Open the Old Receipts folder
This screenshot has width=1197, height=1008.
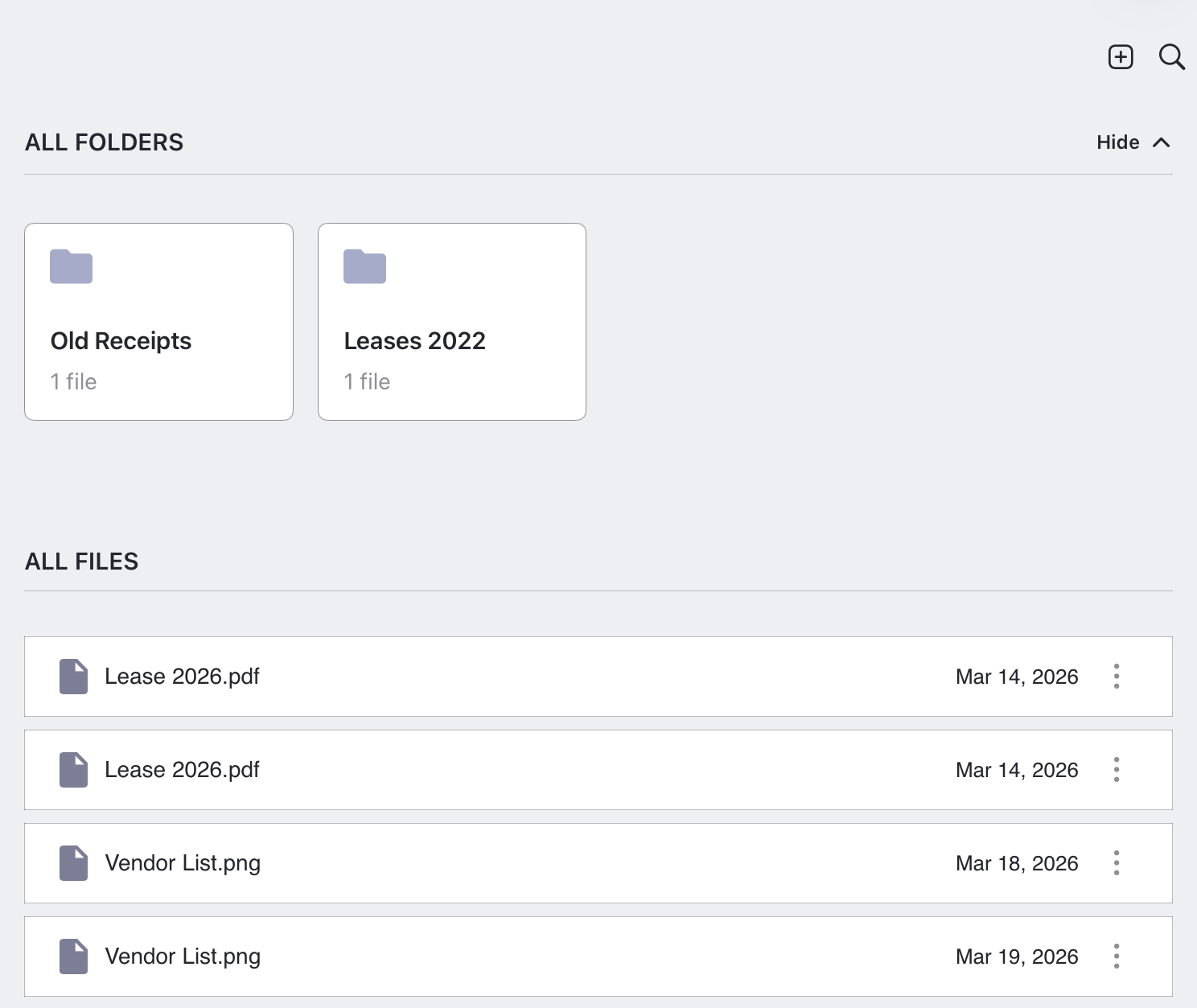[x=158, y=321]
